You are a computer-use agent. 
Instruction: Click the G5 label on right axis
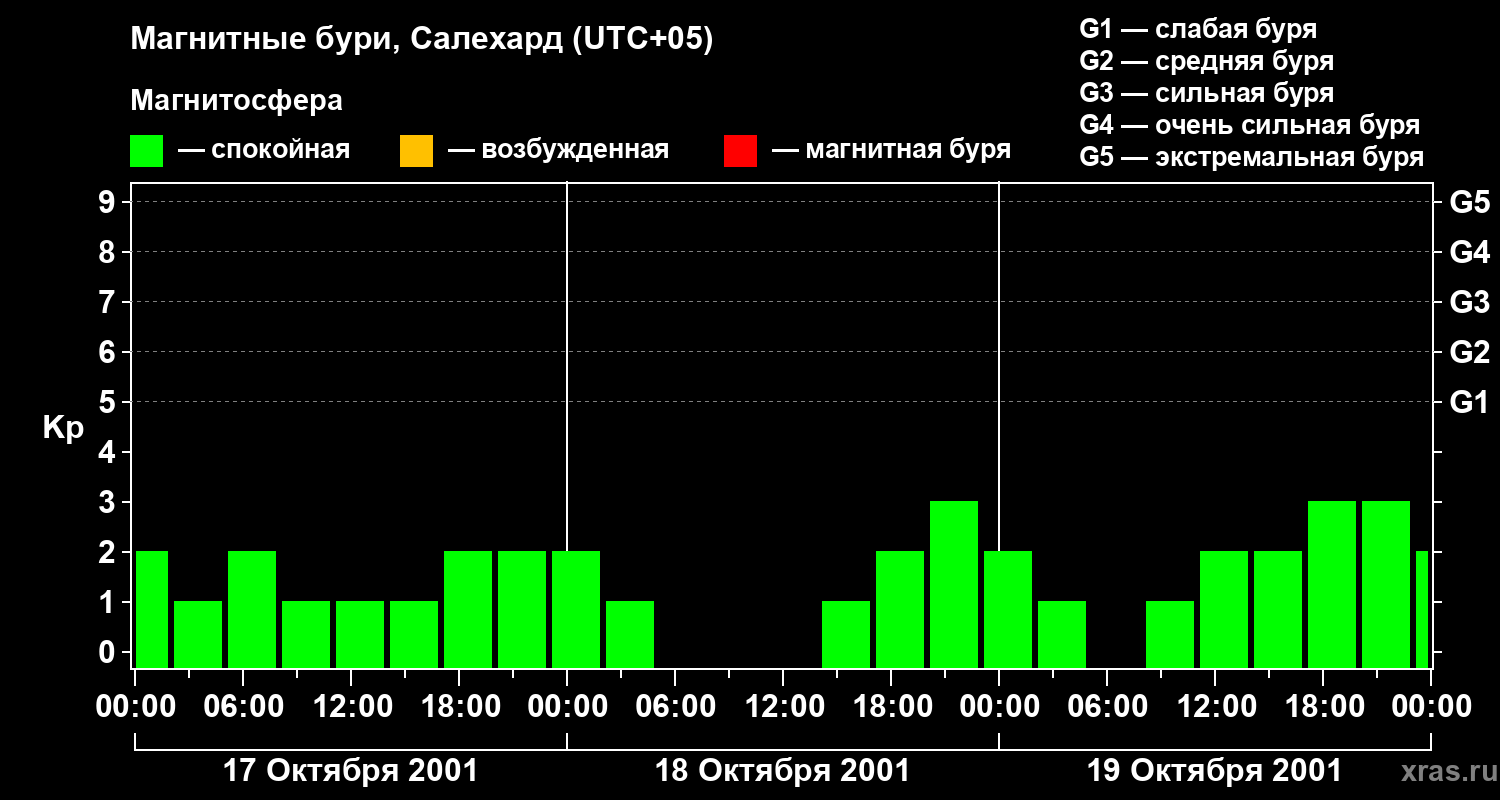tap(1469, 202)
